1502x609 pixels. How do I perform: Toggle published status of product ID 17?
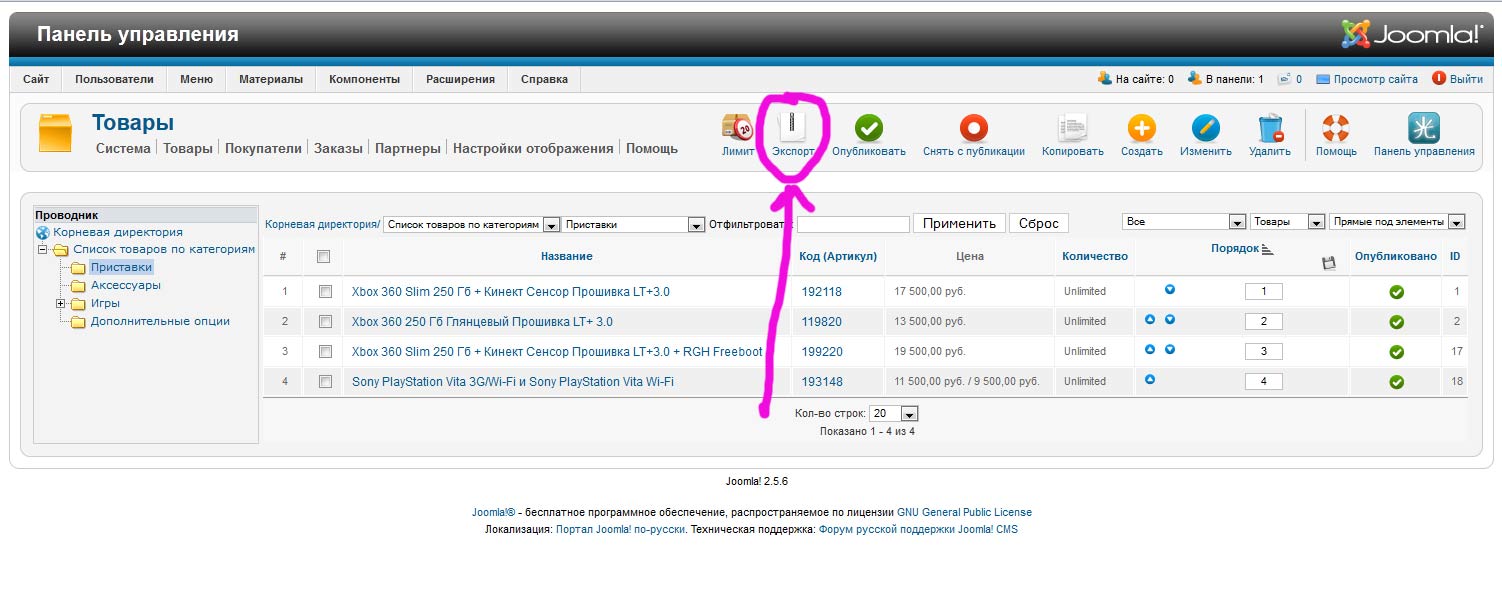1397,352
